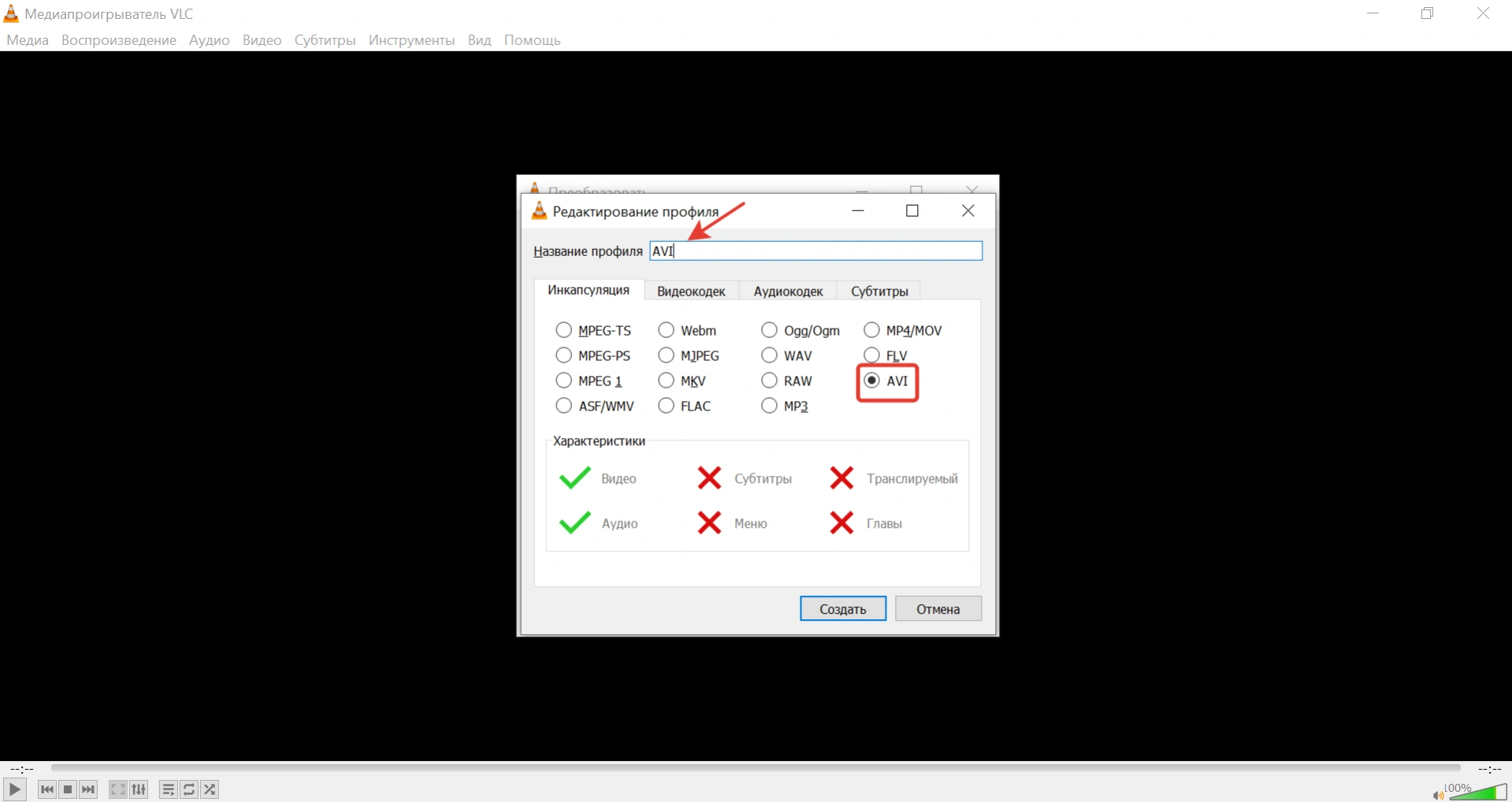Click the stop playback button
1512x802 pixels.
coord(68,789)
